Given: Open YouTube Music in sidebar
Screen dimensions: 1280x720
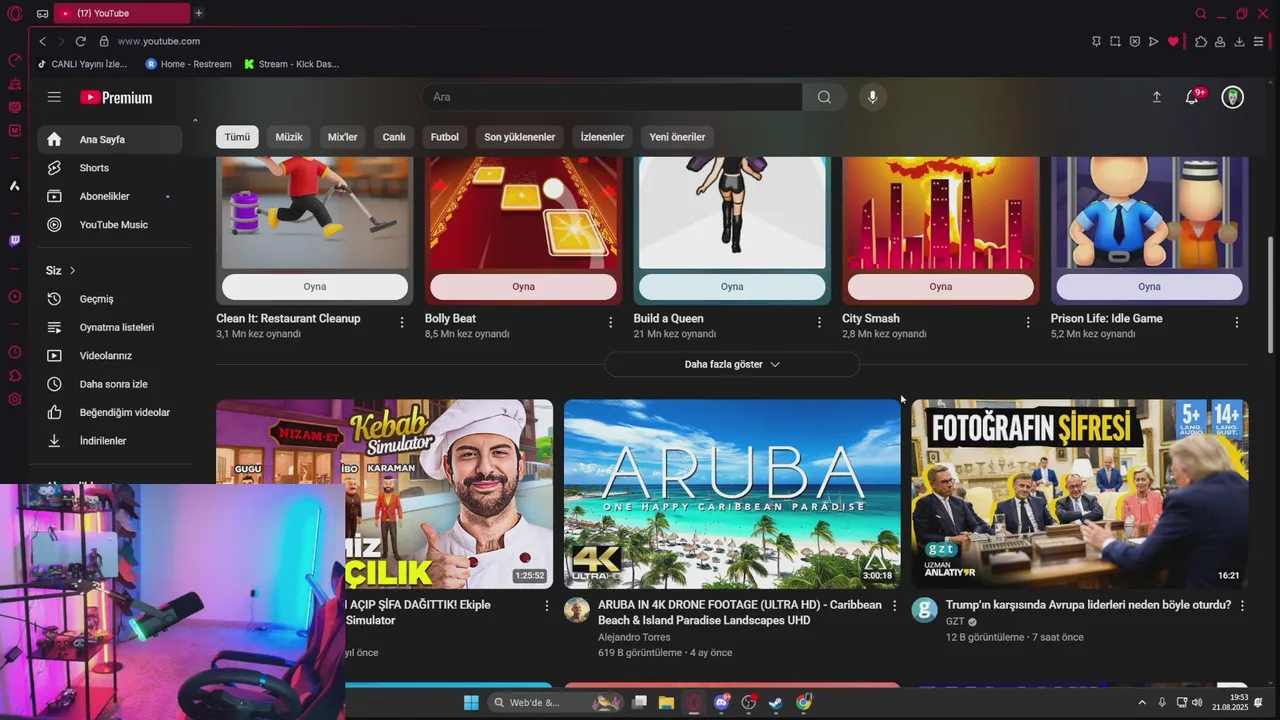Looking at the screenshot, I should pos(110,225).
